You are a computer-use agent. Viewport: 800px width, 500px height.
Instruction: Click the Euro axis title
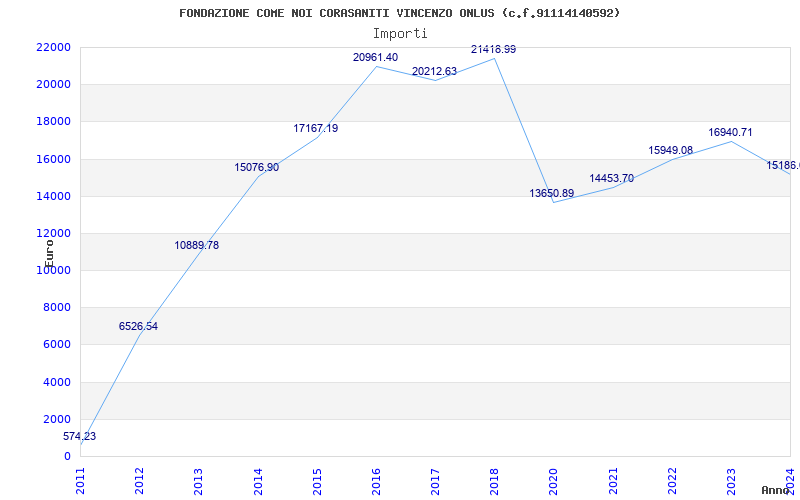click(x=48, y=254)
